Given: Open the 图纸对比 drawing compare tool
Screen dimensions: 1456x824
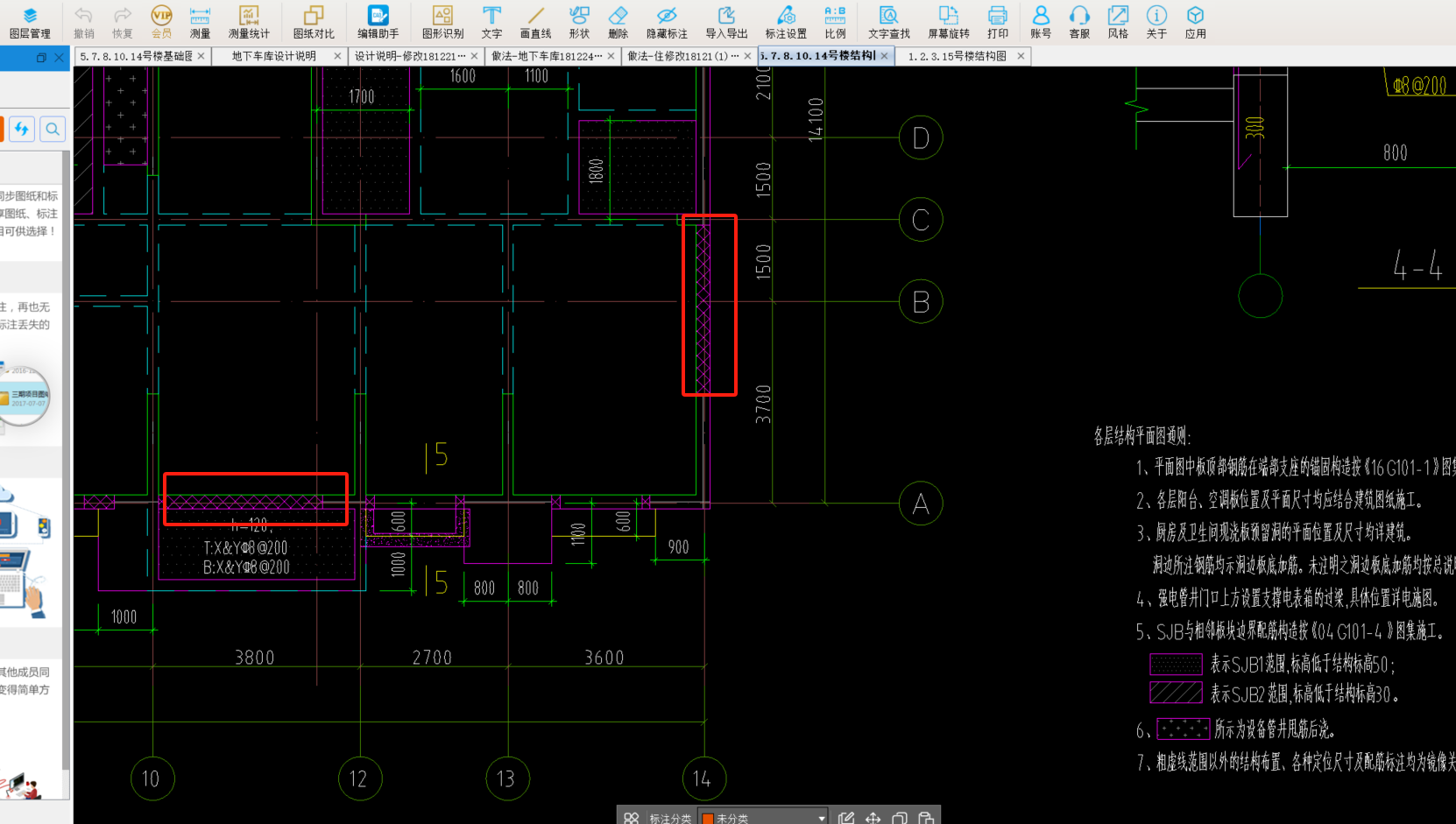Looking at the screenshot, I should [314, 23].
